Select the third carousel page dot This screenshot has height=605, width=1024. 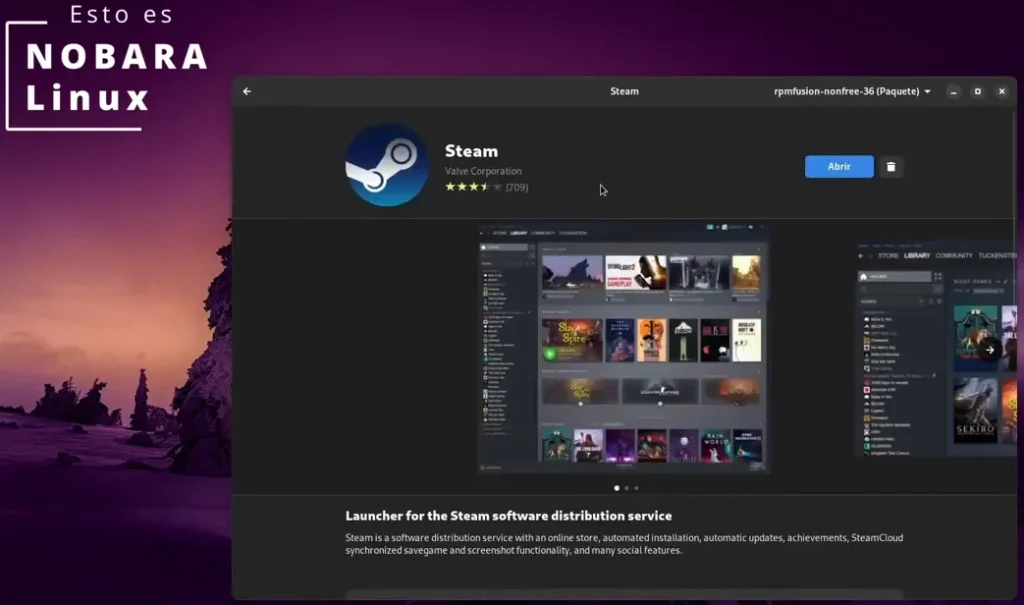637,488
